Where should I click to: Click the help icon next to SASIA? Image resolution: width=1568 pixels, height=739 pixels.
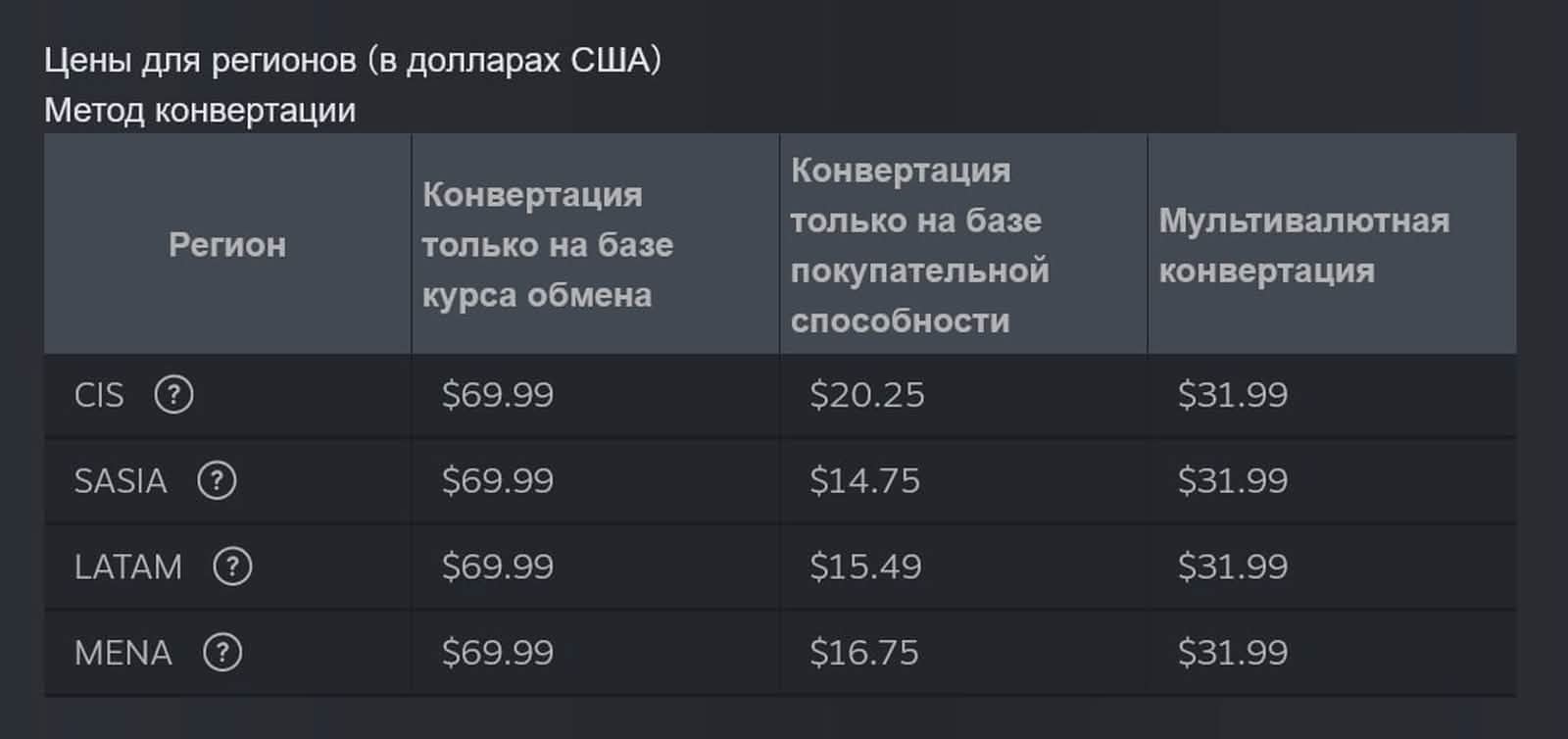217,481
